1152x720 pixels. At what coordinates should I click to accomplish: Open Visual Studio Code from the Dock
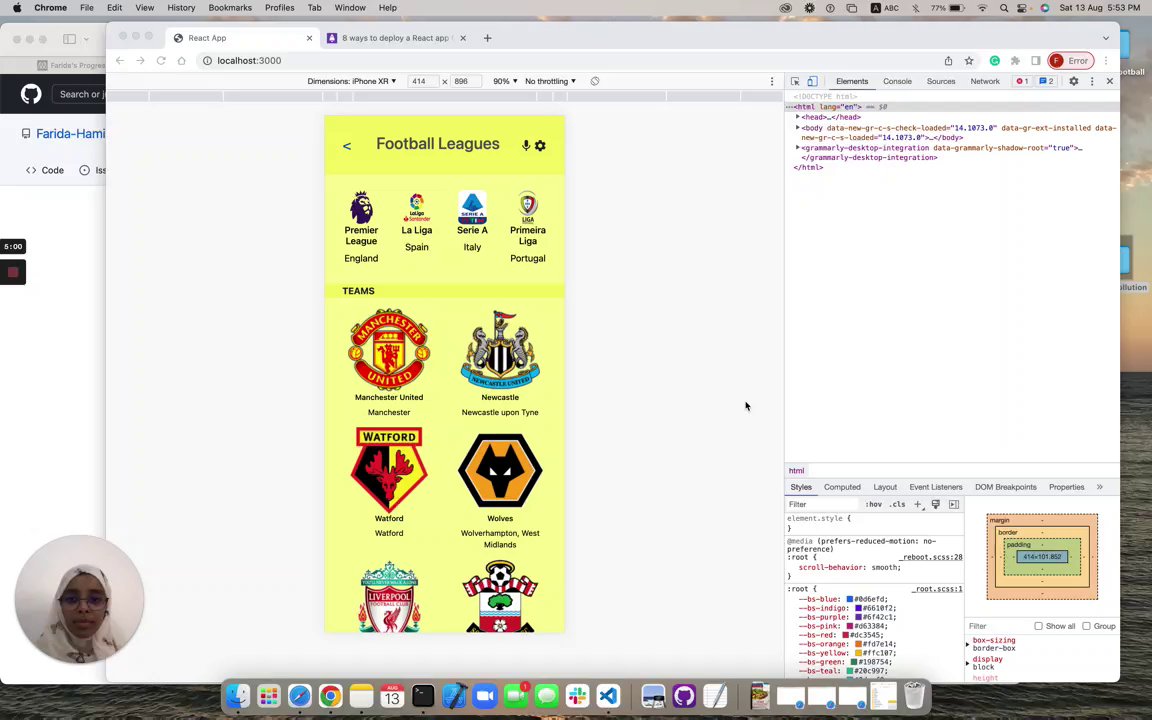(x=608, y=696)
